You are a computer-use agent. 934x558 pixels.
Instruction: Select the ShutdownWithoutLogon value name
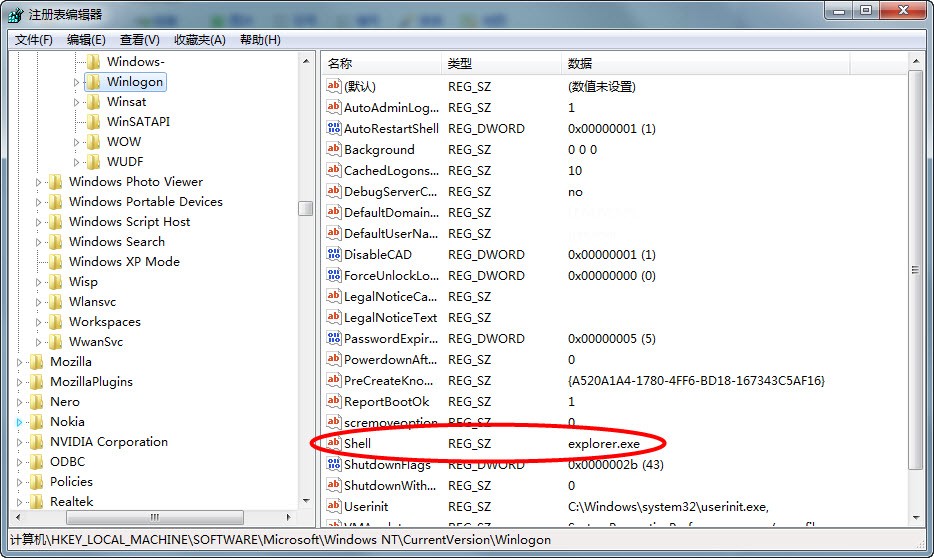(x=390, y=485)
